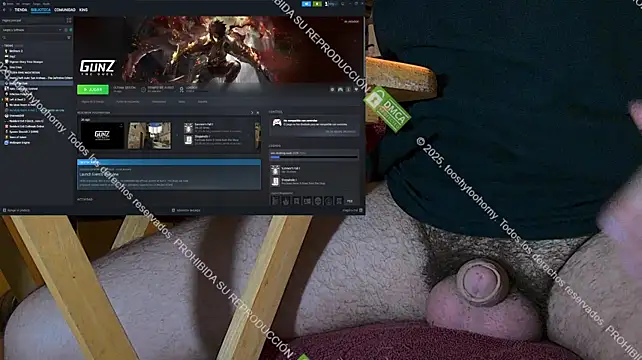Screen dimensions: 642x360
Task: Go back with the Steam back arrow
Action: click(x=4, y=10)
